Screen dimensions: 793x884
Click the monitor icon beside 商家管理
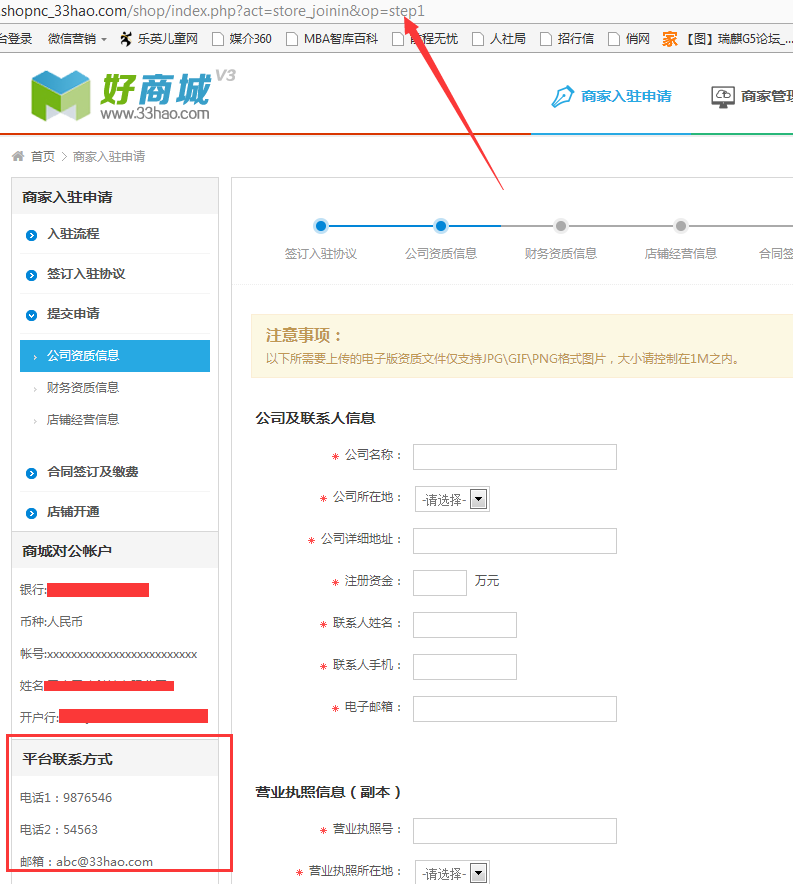point(723,96)
